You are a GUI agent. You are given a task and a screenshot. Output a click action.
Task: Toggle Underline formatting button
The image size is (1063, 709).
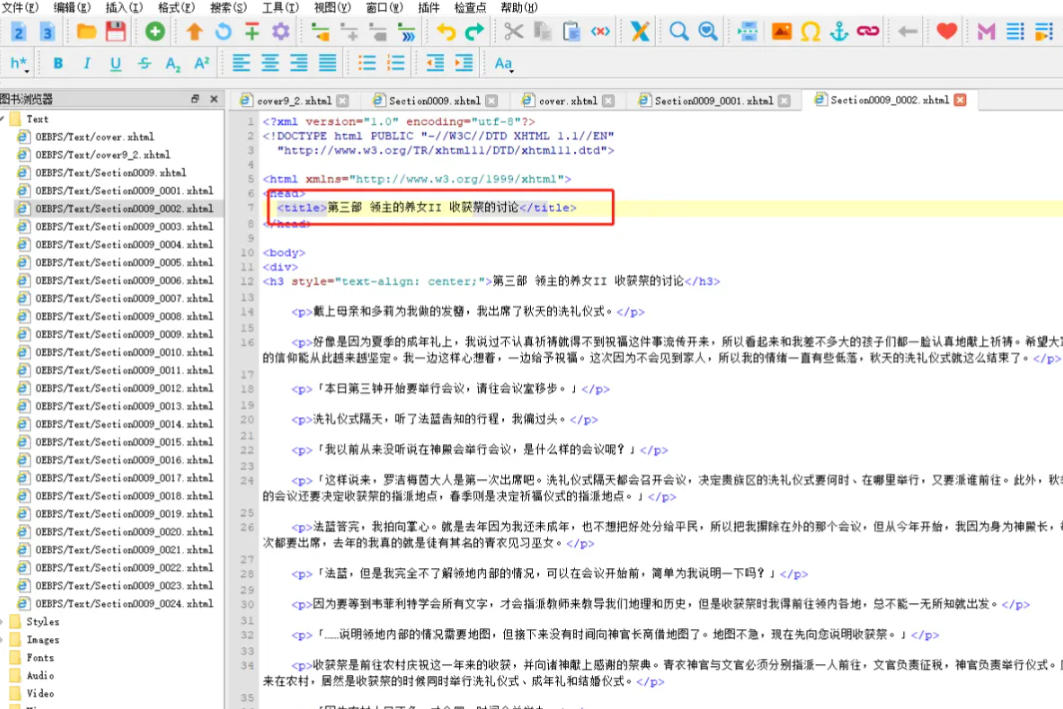(115, 63)
